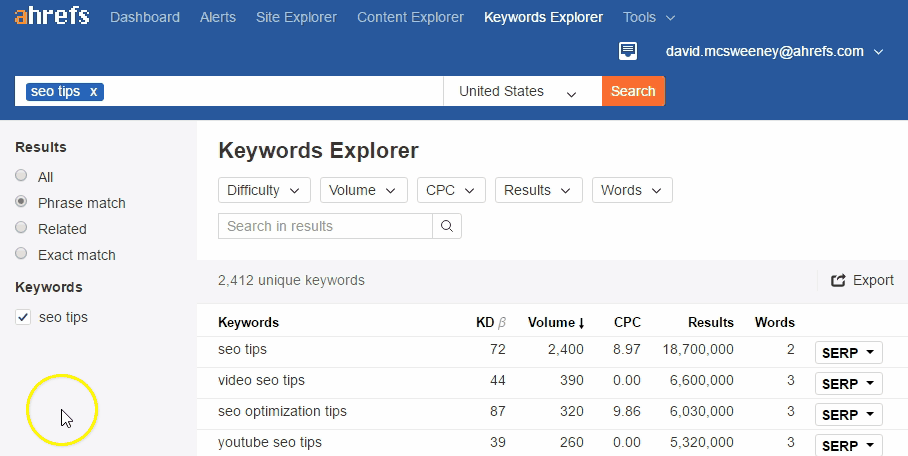Click the 'youtube seo tips' keyword
The image size is (908, 456).
click(x=270, y=443)
